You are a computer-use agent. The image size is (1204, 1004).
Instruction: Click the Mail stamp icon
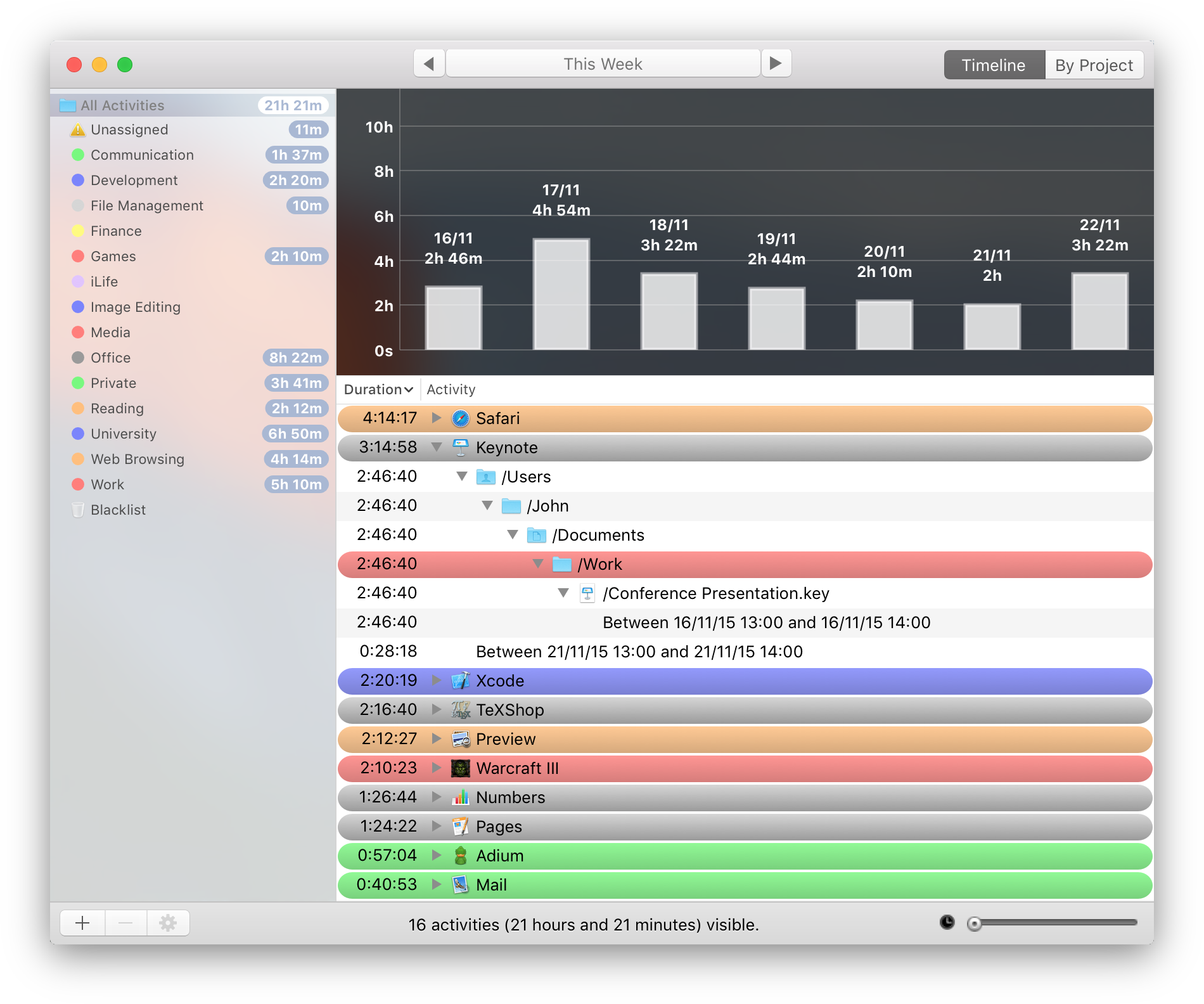click(461, 885)
